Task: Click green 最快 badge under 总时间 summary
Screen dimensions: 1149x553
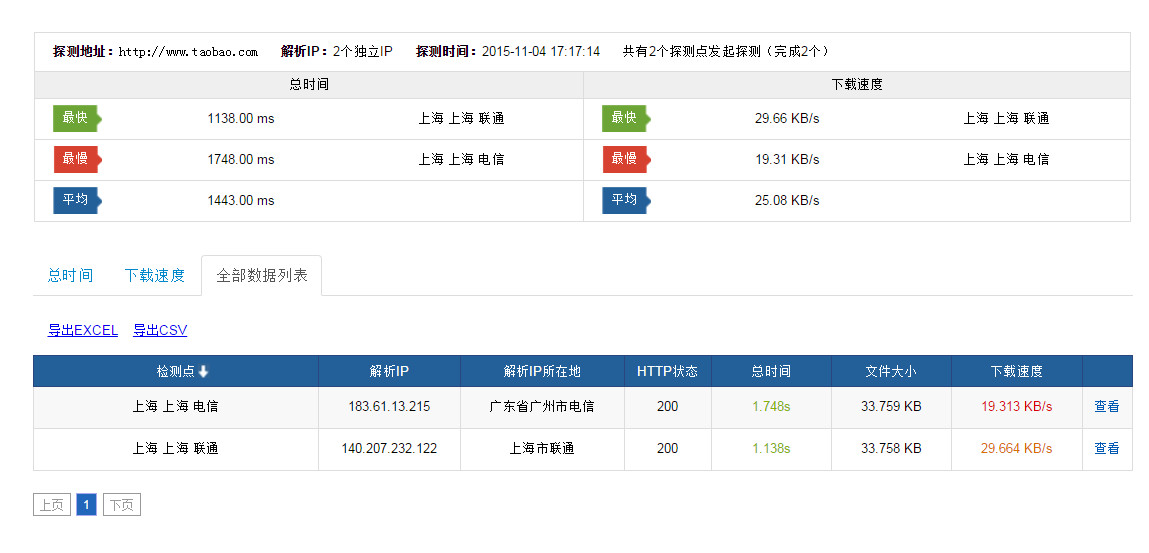Action: pos(76,118)
